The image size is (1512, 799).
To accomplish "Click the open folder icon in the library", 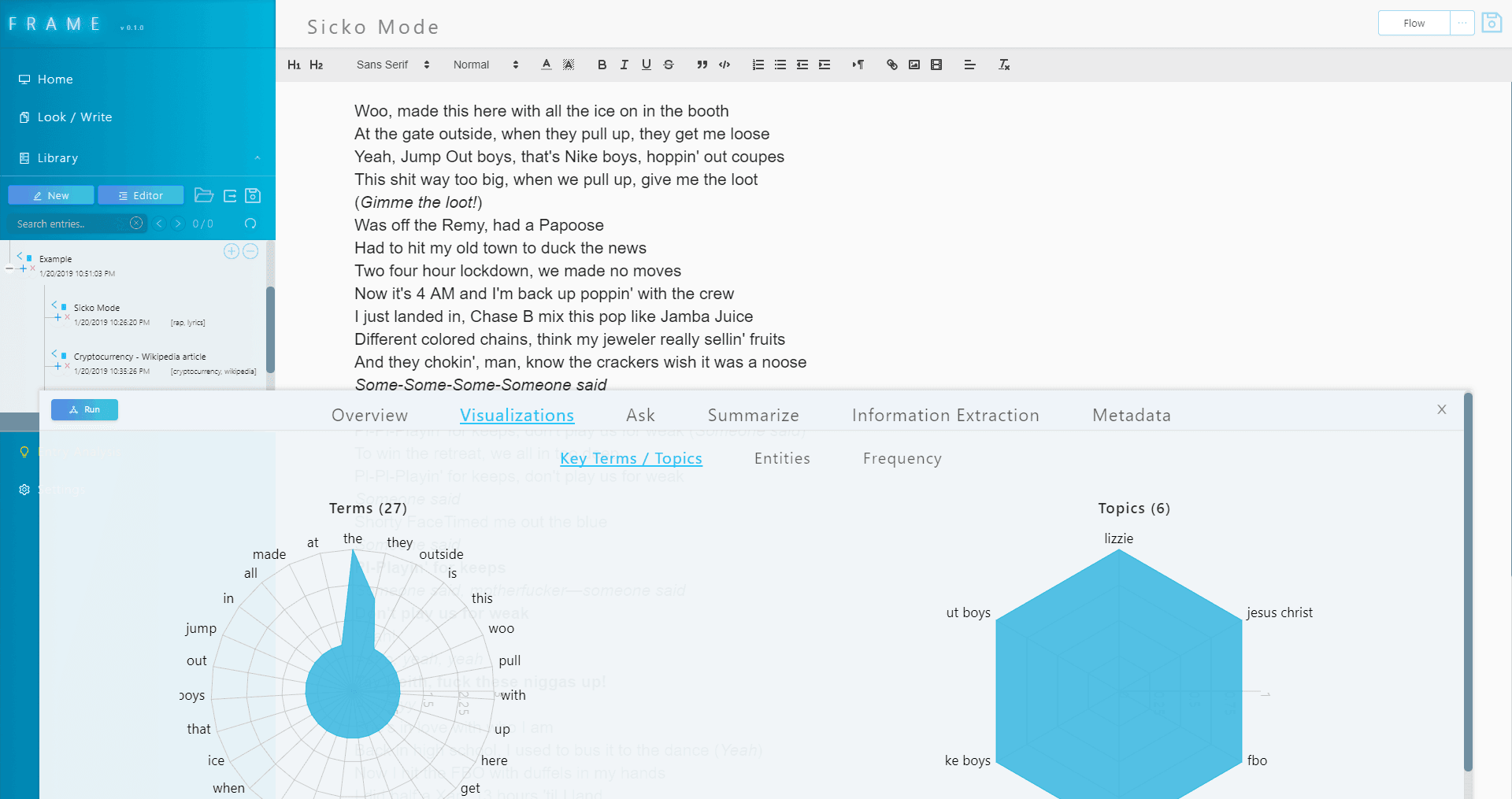I will (204, 195).
